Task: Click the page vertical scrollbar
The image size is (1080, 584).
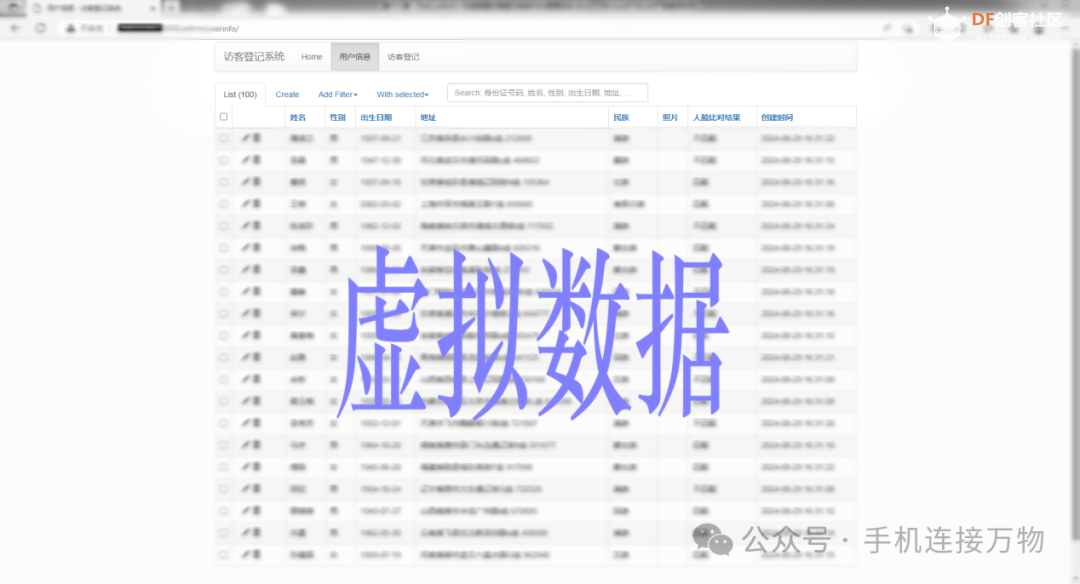Action: click(1075, 296)
